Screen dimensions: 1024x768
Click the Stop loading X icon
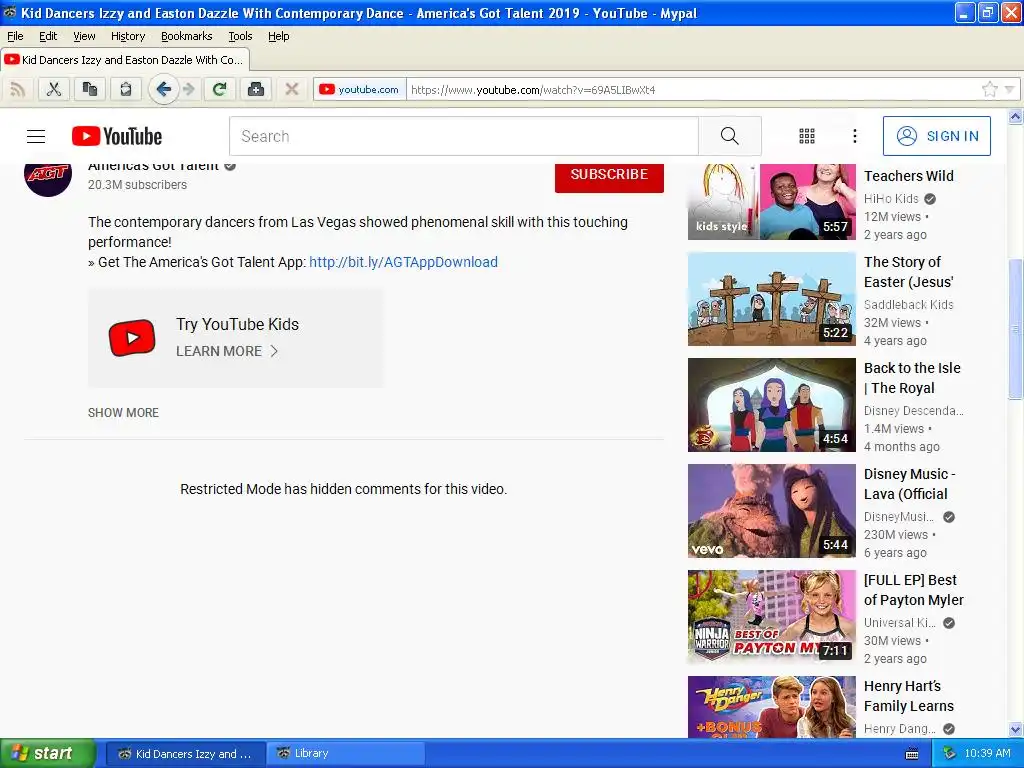click(x=292, y=89)
